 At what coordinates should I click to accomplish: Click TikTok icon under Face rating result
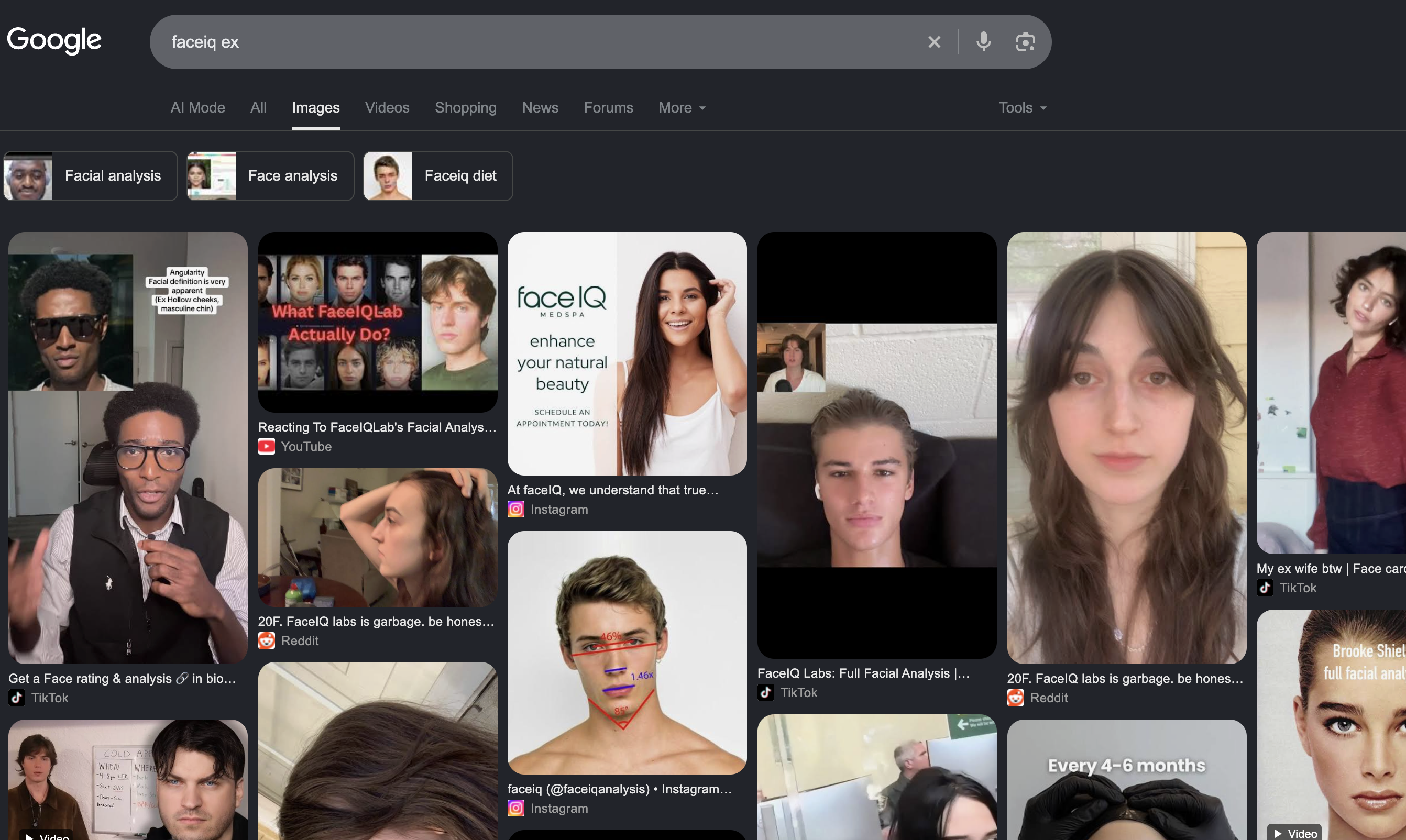17,698
